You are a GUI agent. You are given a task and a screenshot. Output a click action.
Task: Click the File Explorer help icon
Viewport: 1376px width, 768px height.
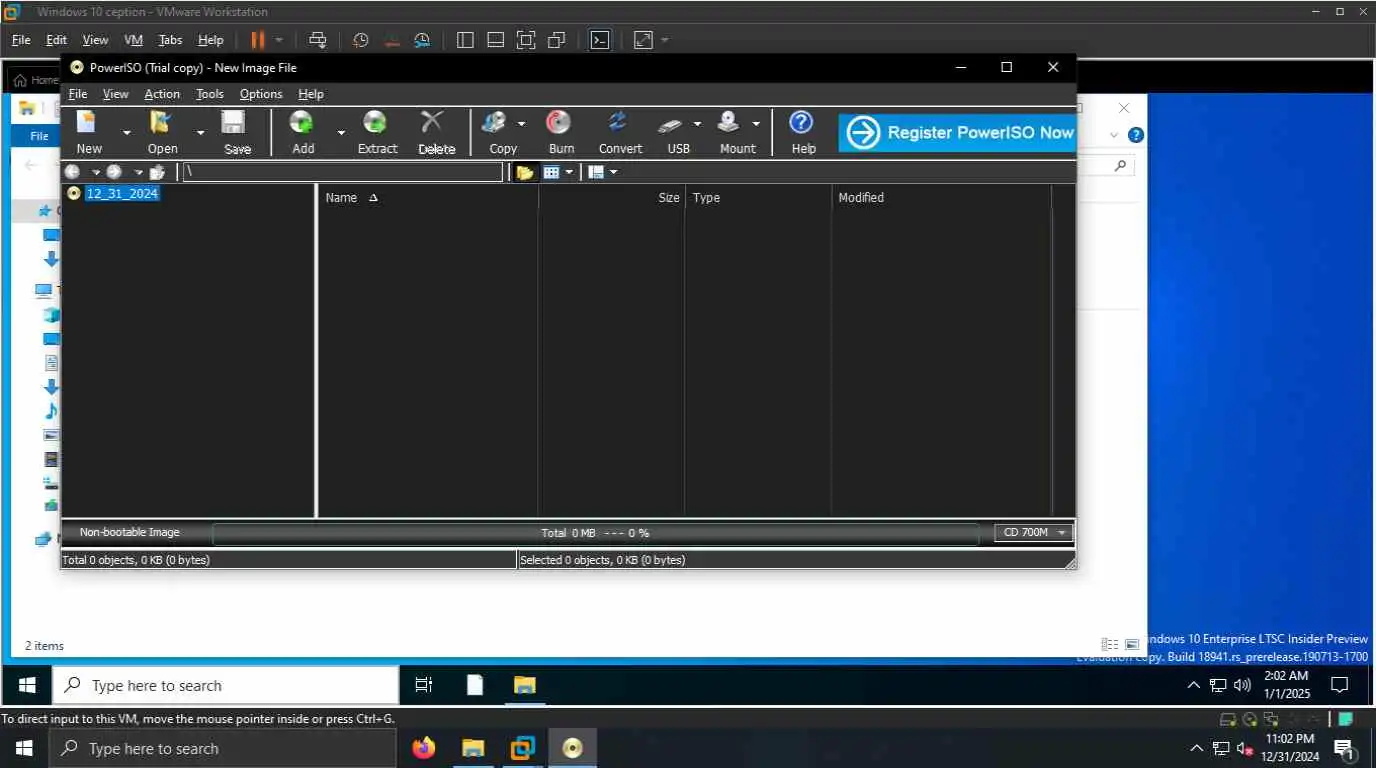coord(1135,135)
